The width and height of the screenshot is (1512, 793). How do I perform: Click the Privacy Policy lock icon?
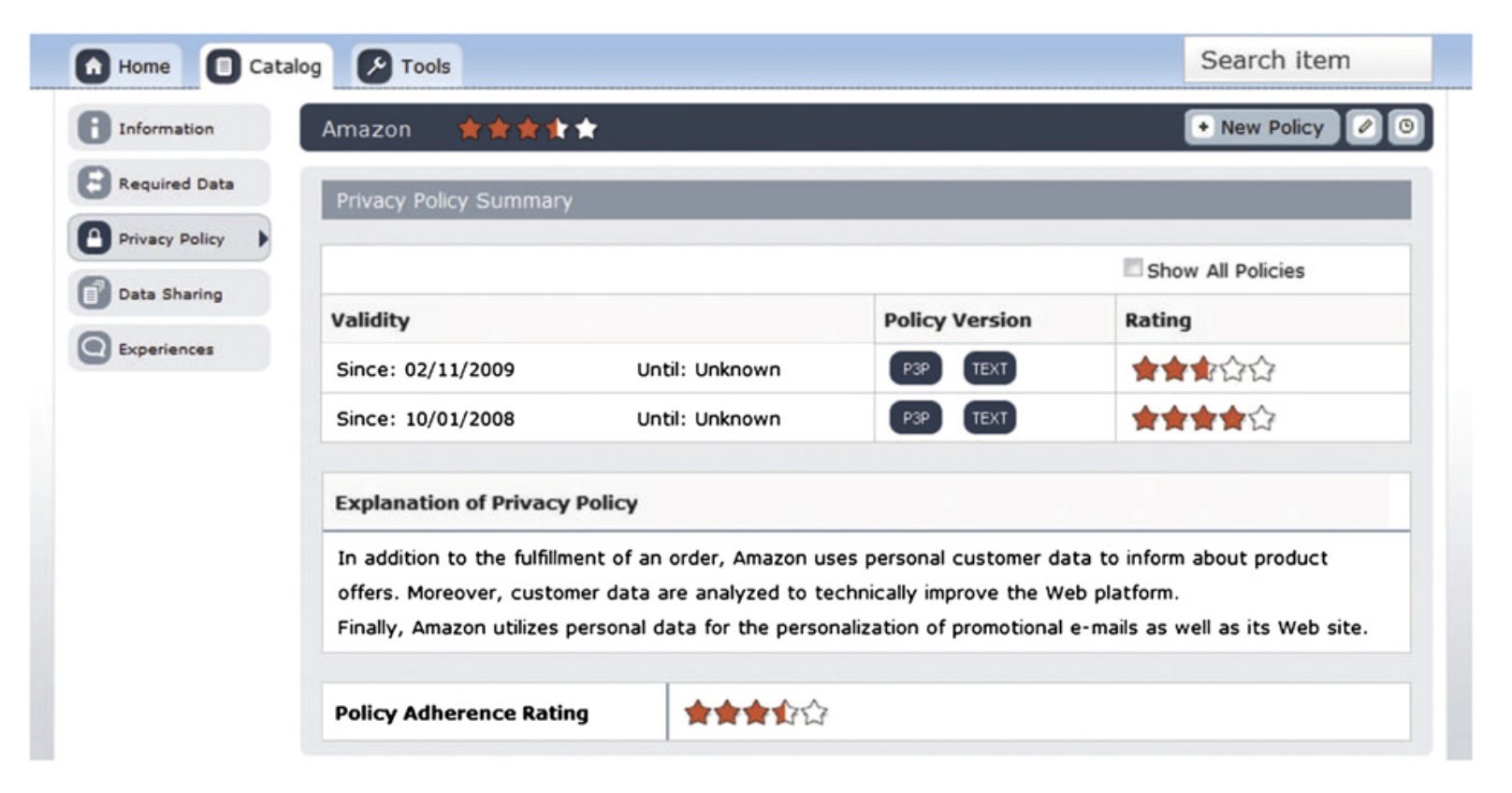point(94,238)
